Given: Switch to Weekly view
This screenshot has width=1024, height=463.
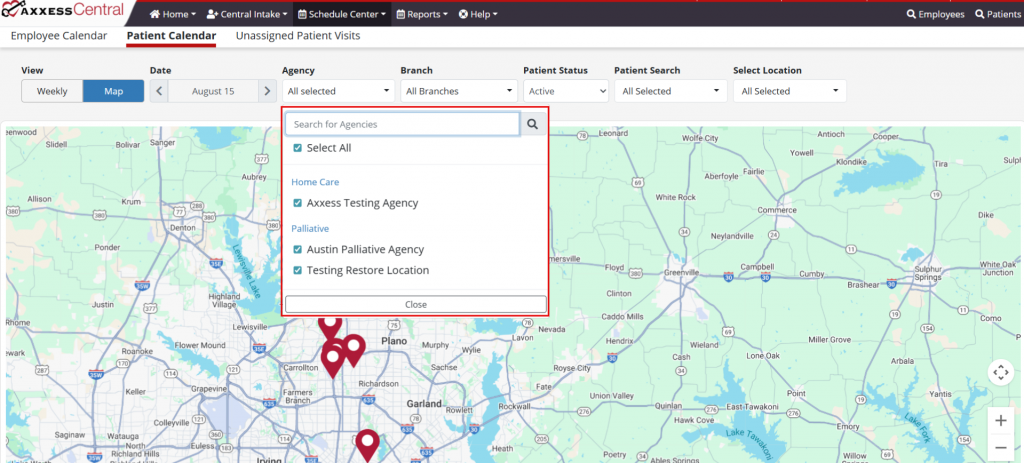Looking at the screenshot, I should 52,91.
